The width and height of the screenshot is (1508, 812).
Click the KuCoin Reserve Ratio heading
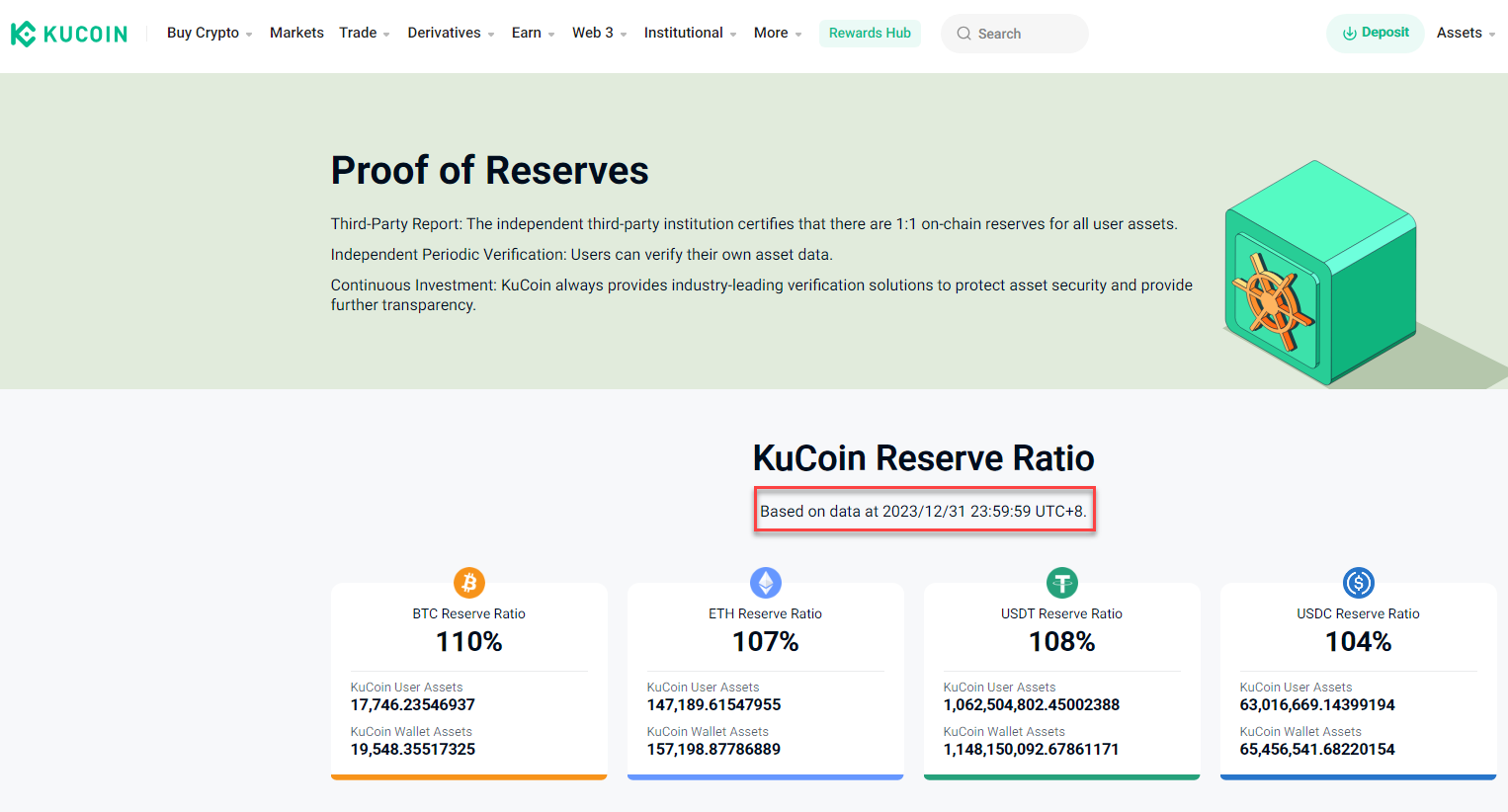tap(923, 458)
